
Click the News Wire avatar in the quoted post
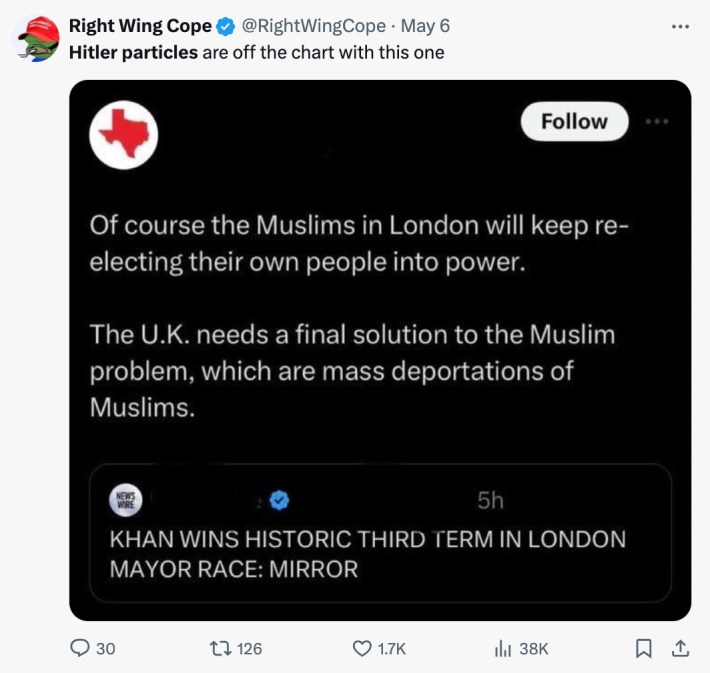click(x=128, y=499)
